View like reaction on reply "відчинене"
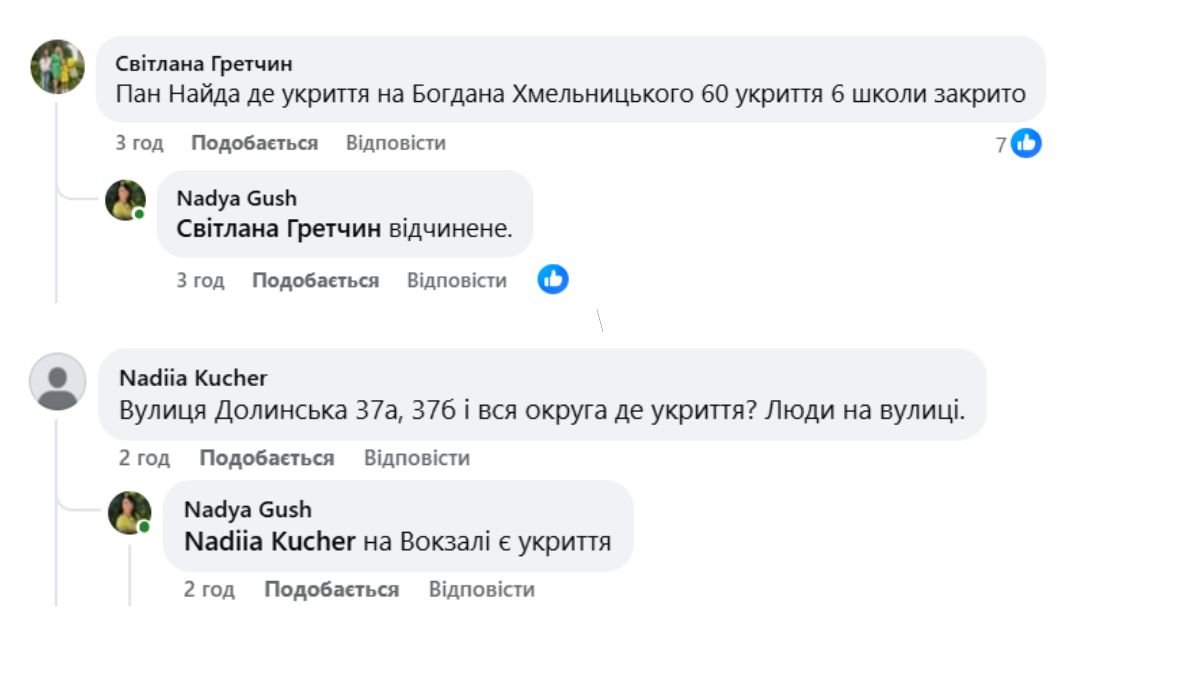This screenshot has height=675, width=1200. point(553,280)
